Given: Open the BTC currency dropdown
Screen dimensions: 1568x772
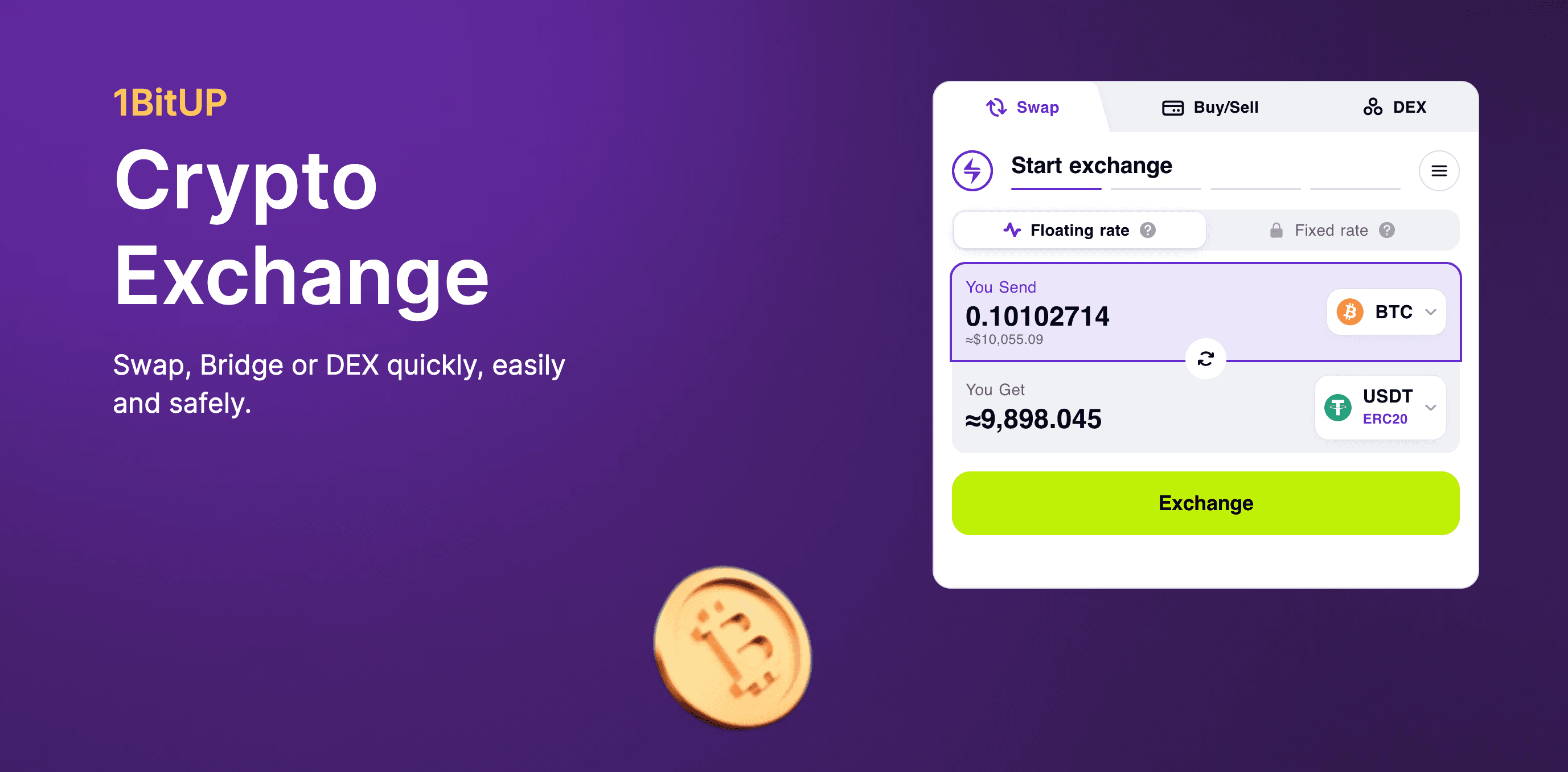Looking at the screenshot, I should coord(1386,312).
